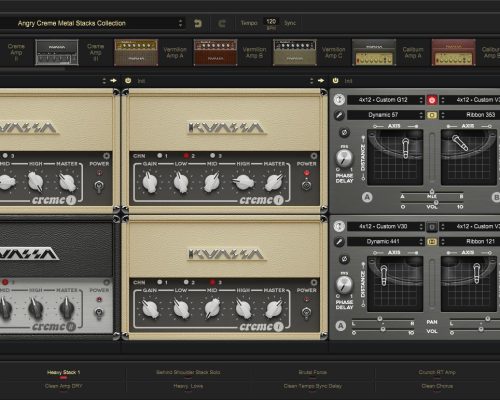Select the Brutal Force preset

coord(313,372)
